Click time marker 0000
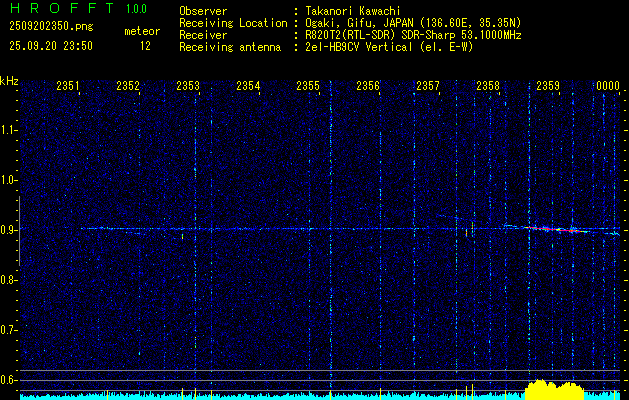629x400 pixels. 608,85
